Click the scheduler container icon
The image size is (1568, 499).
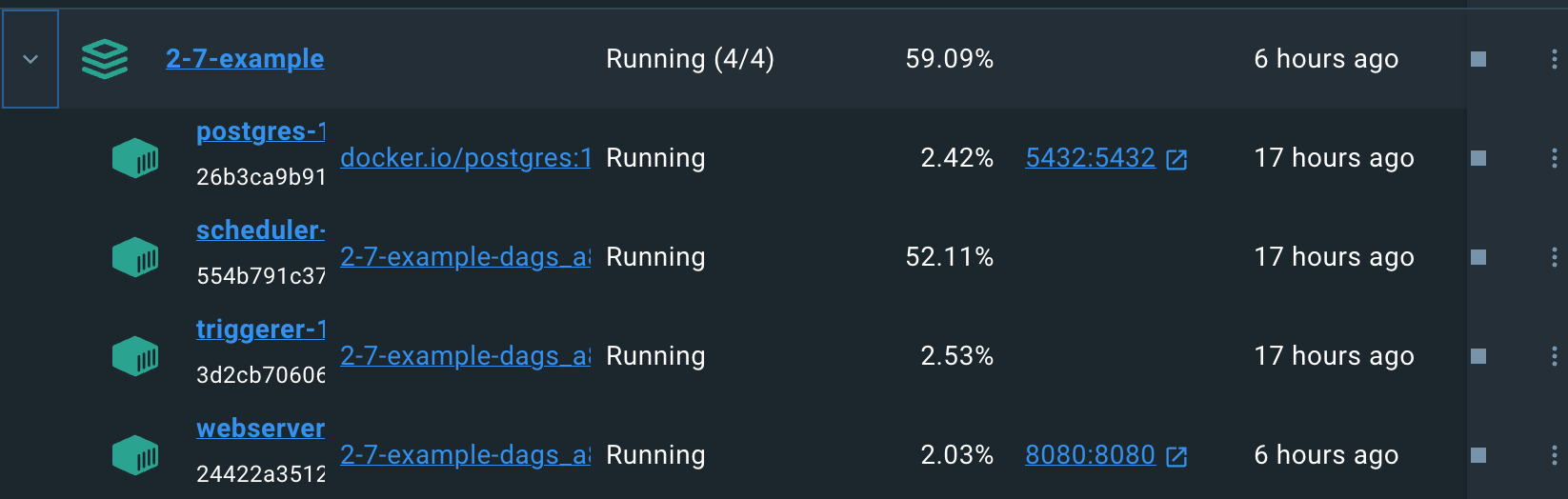click(x=135, y=257)
